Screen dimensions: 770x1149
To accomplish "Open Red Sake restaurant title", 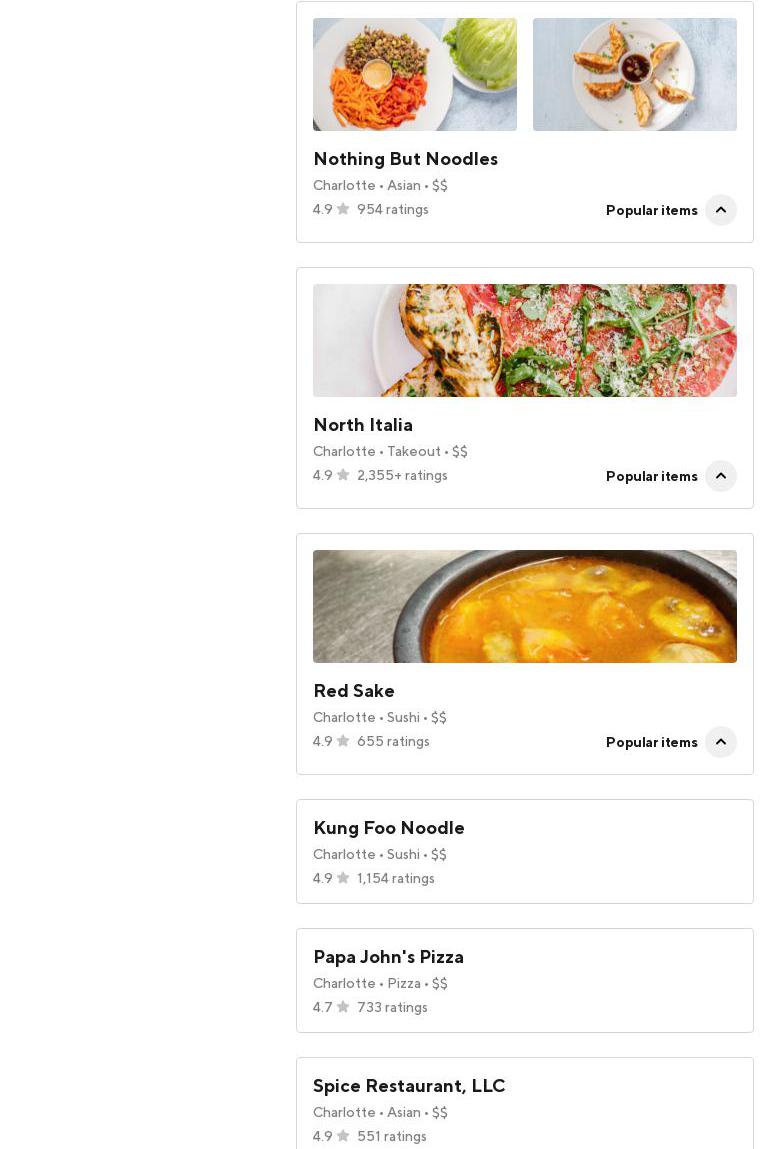I will pyautogui.click(x=353, y=691).
